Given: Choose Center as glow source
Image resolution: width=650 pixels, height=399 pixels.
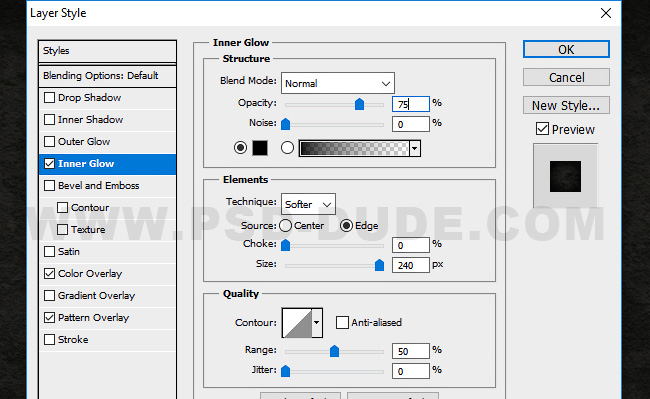Looking at the screenshot, I should click(x=286, y=225).
